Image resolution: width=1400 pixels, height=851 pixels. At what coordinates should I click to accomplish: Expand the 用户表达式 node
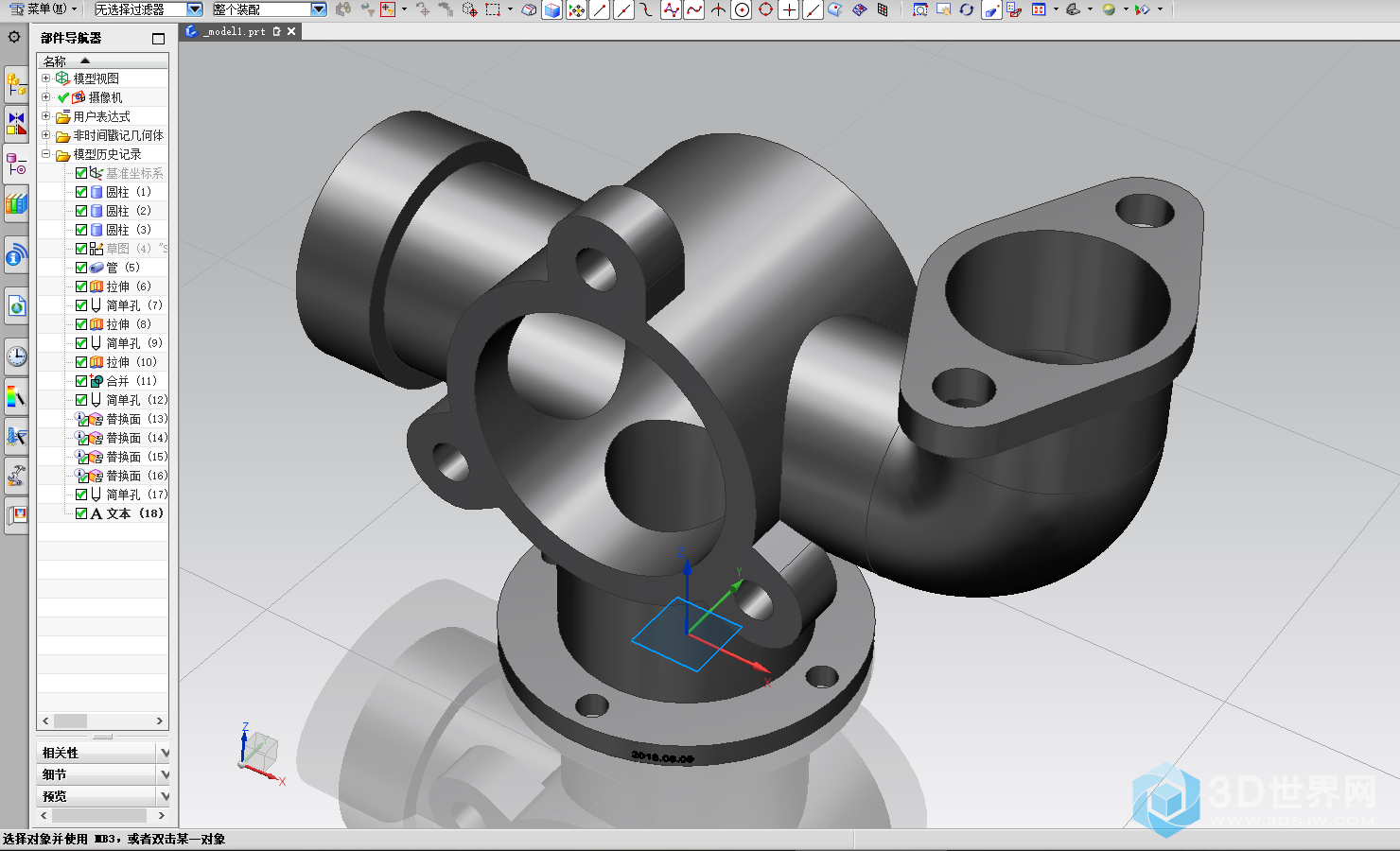coord(45,116)
